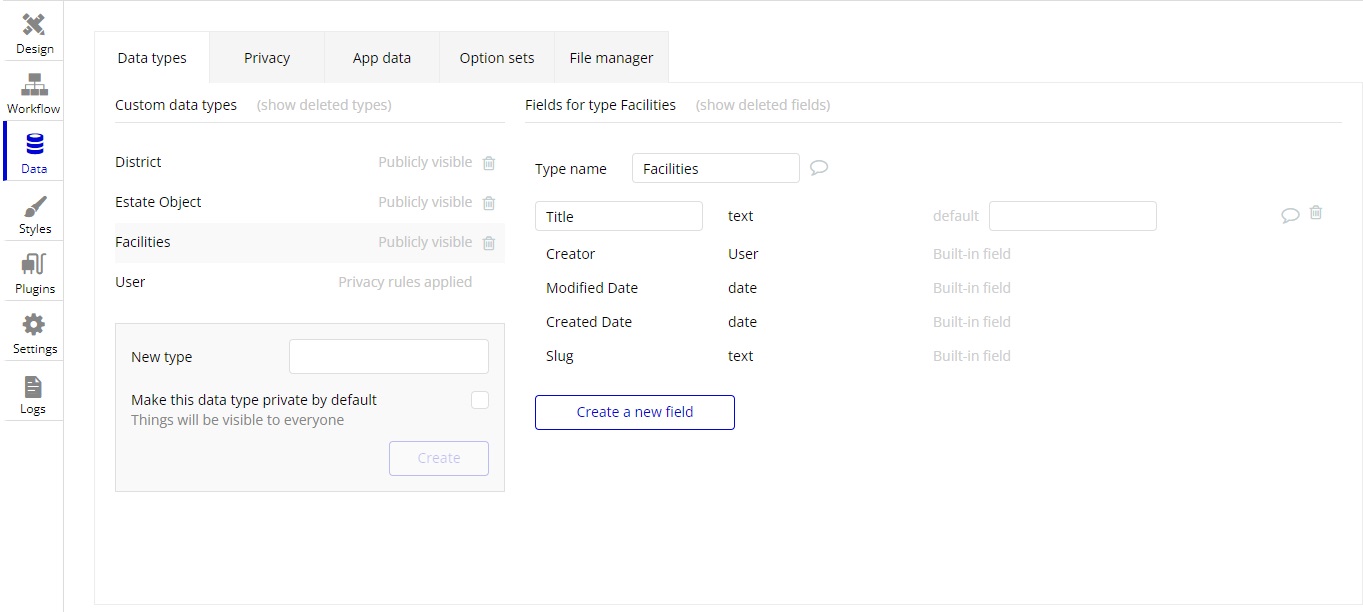Screen dimensions: 1363x612
Task: Add comment on Facilities type name
Action: [819, 168]
